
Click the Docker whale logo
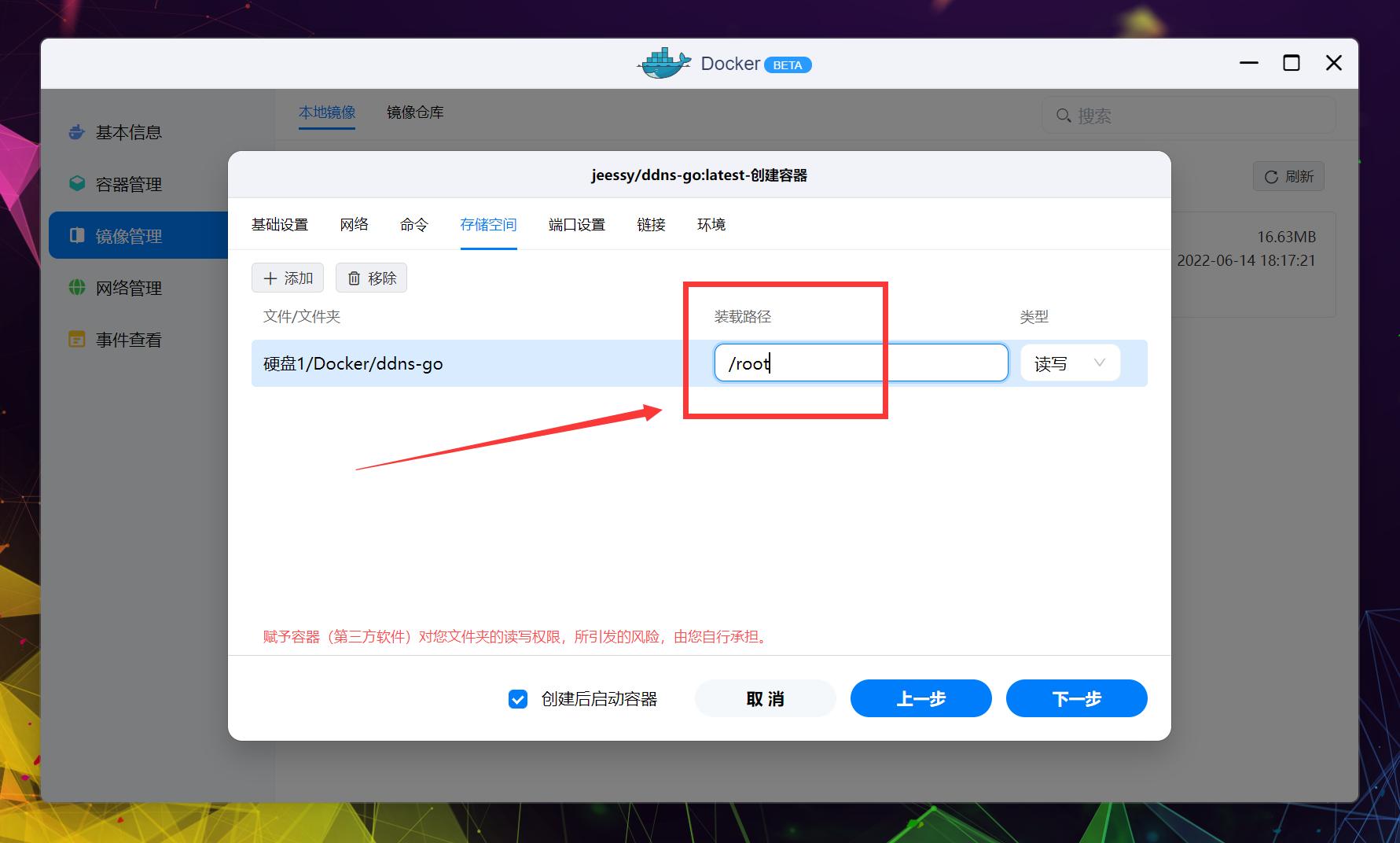pyautogui.click(x=663, y=62)
